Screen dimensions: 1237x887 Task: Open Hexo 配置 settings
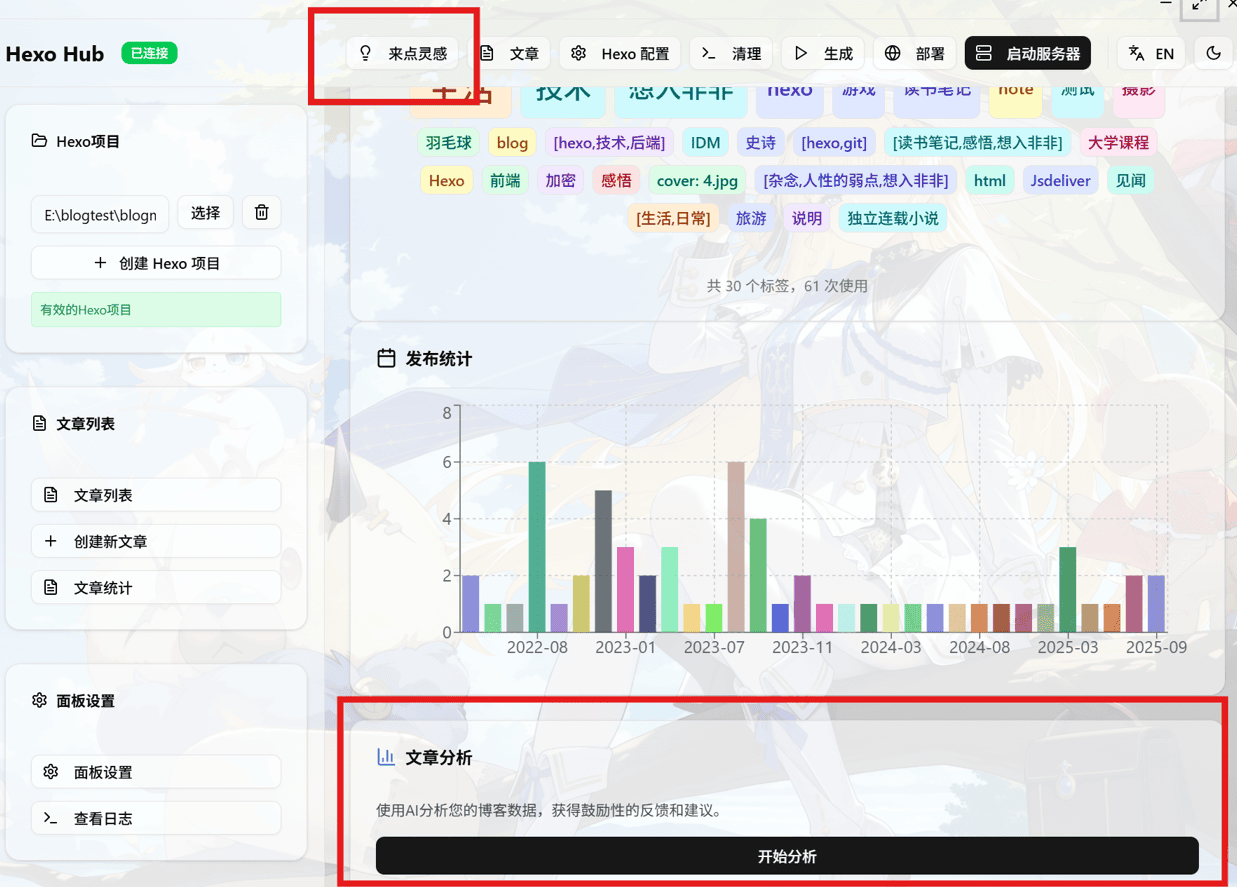620,54
